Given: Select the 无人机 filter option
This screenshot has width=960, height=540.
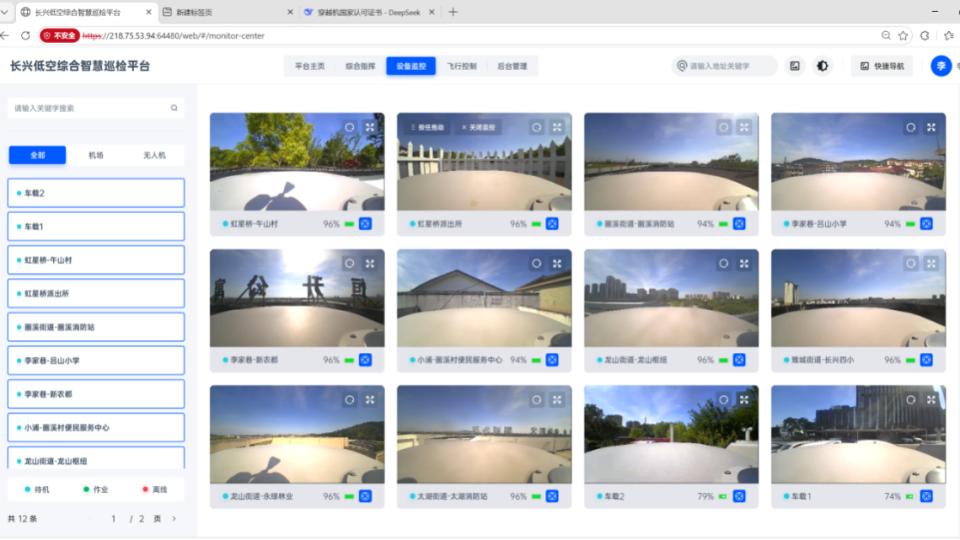Looking at the screenshot, I should click(x=154, y=156).
